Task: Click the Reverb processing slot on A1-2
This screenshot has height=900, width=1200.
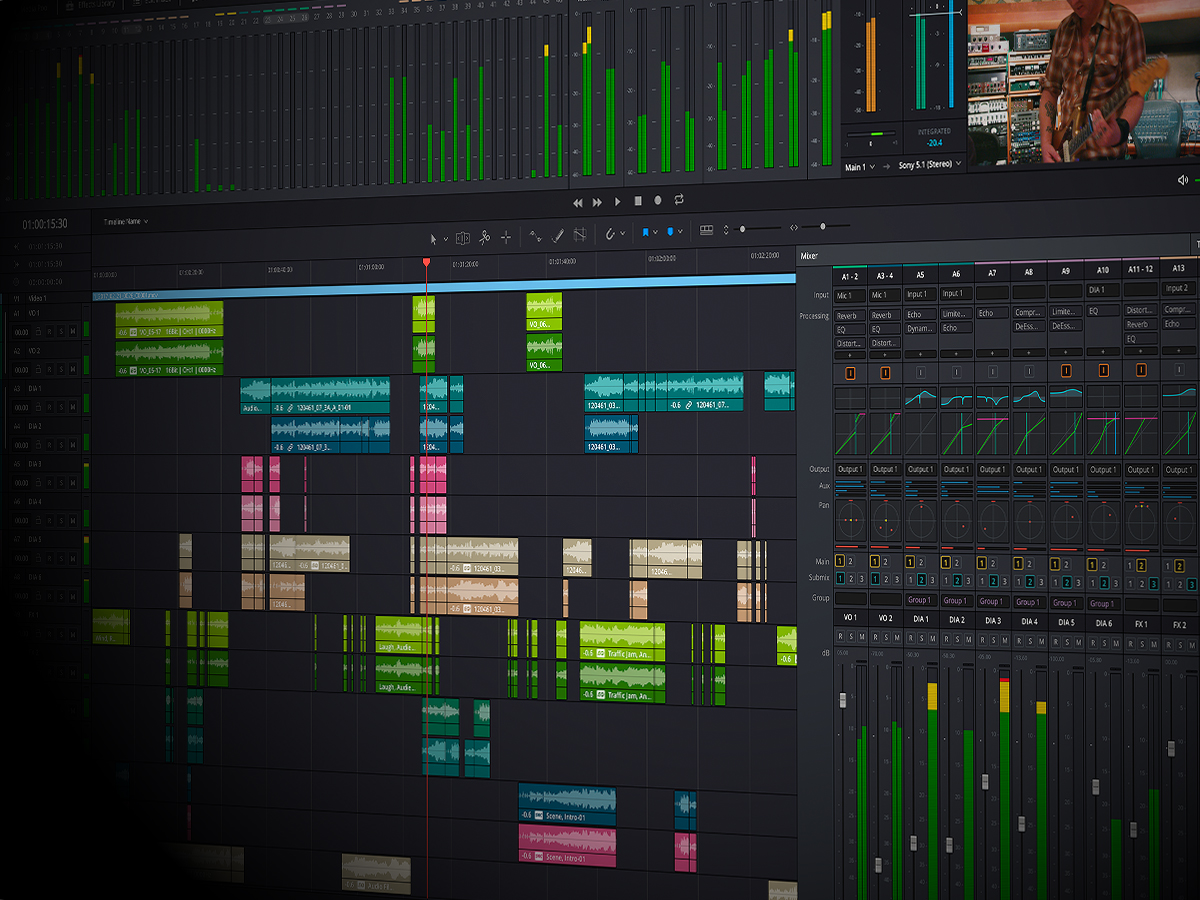Action: (851, 314)
